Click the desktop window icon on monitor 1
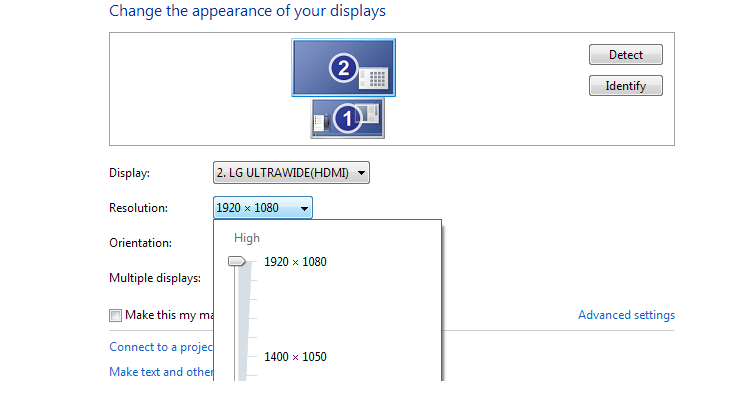 pos(370,112)
